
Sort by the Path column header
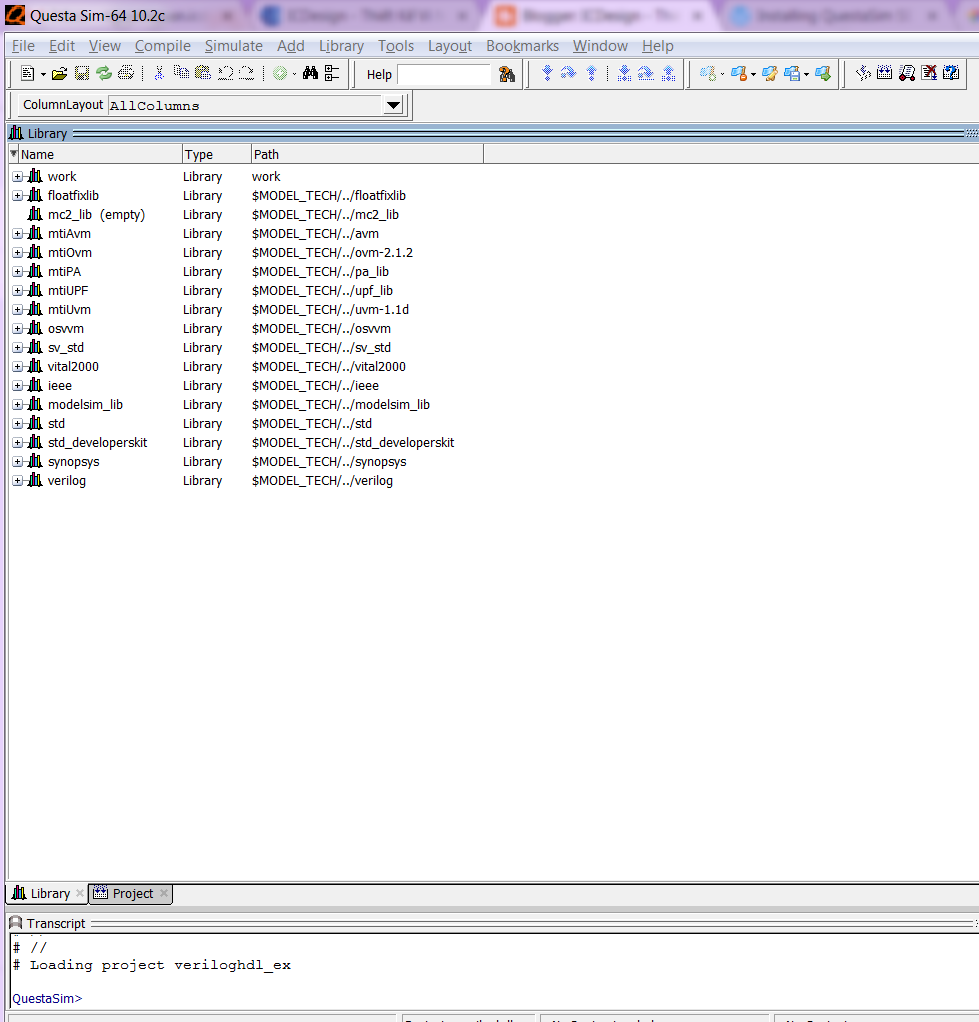[x=367, y=154]
